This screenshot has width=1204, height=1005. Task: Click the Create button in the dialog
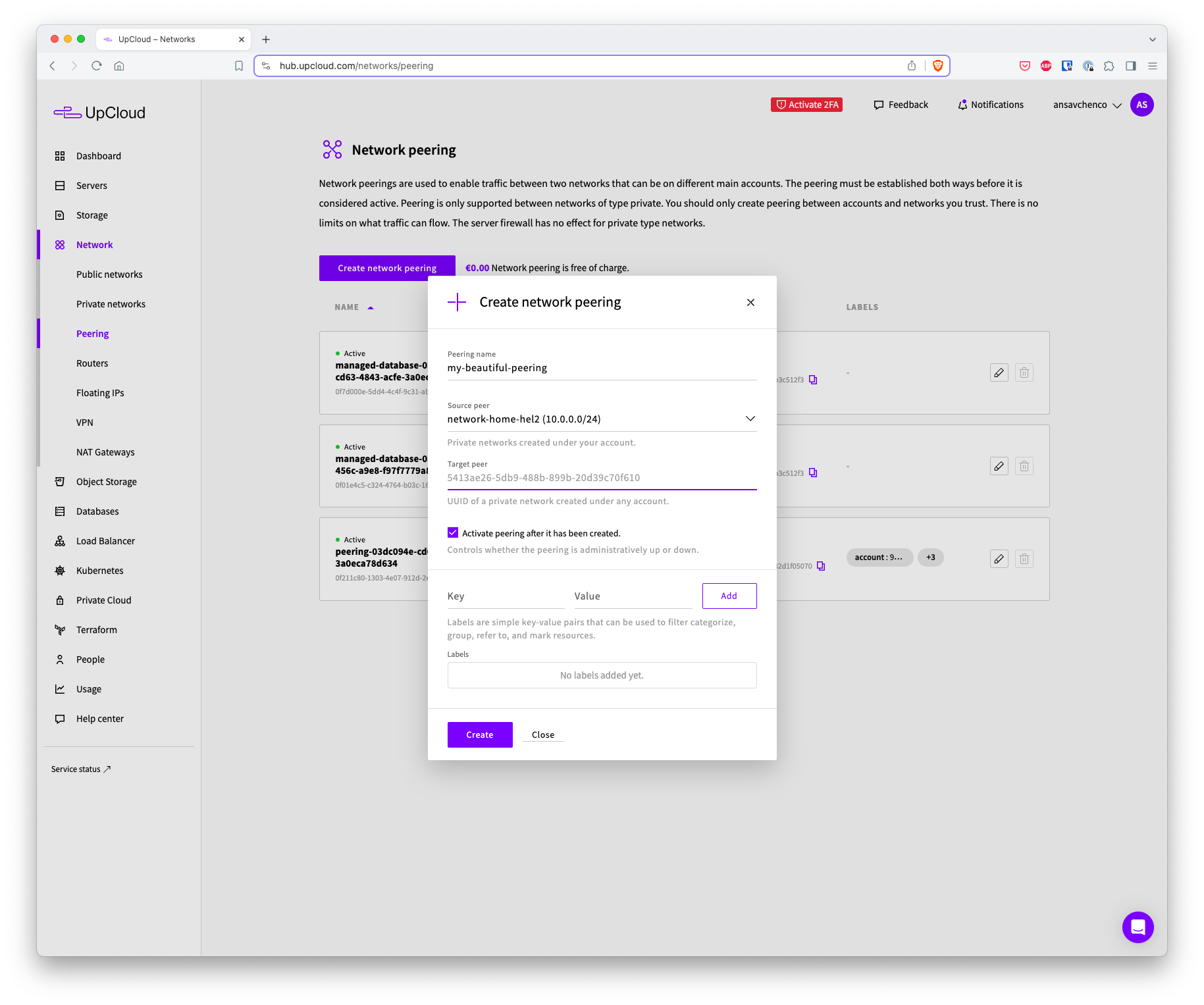point(479,734)
